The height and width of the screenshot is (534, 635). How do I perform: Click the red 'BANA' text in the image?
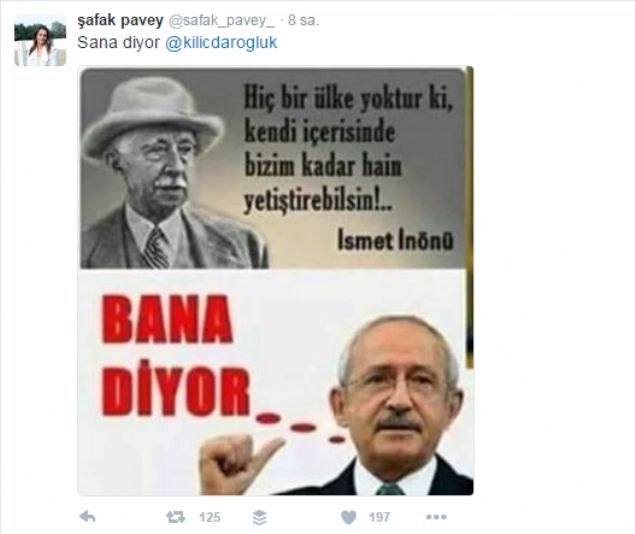[x=168, y=319]
